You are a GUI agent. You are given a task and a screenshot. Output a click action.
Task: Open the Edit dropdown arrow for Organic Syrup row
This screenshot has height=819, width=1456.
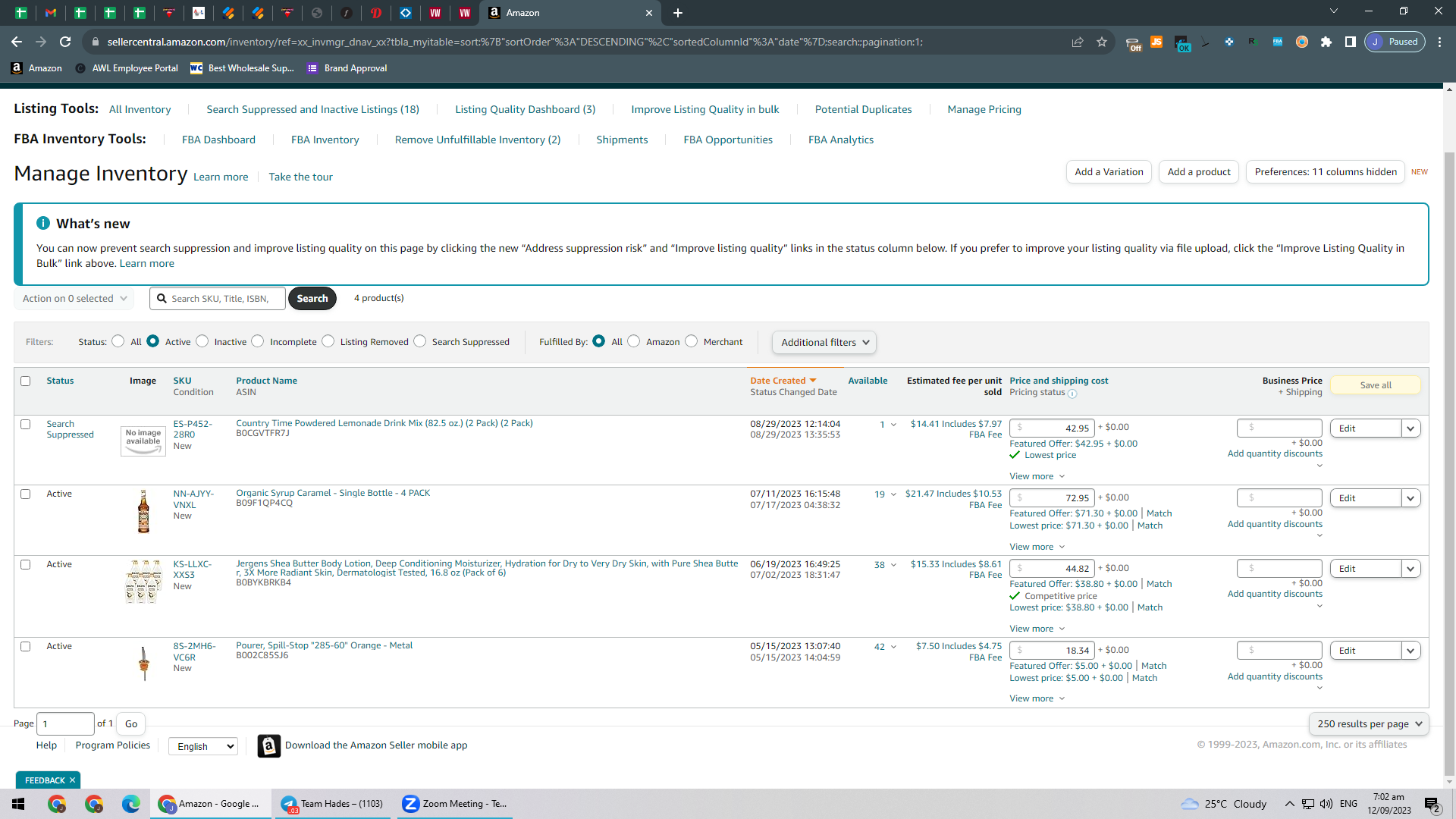[x=1410, y=498]
